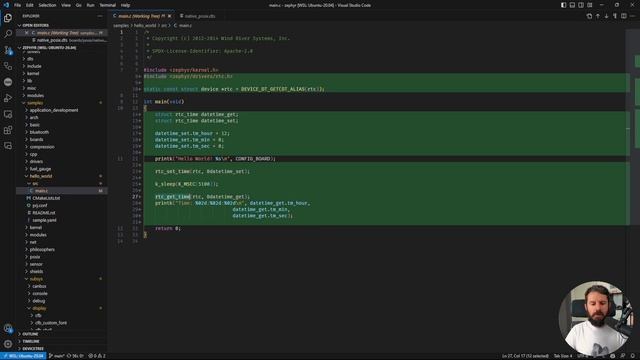Expand the philosophers folder
The width and height of the screenshot is (640, 360).
click(x=42, y=249)
